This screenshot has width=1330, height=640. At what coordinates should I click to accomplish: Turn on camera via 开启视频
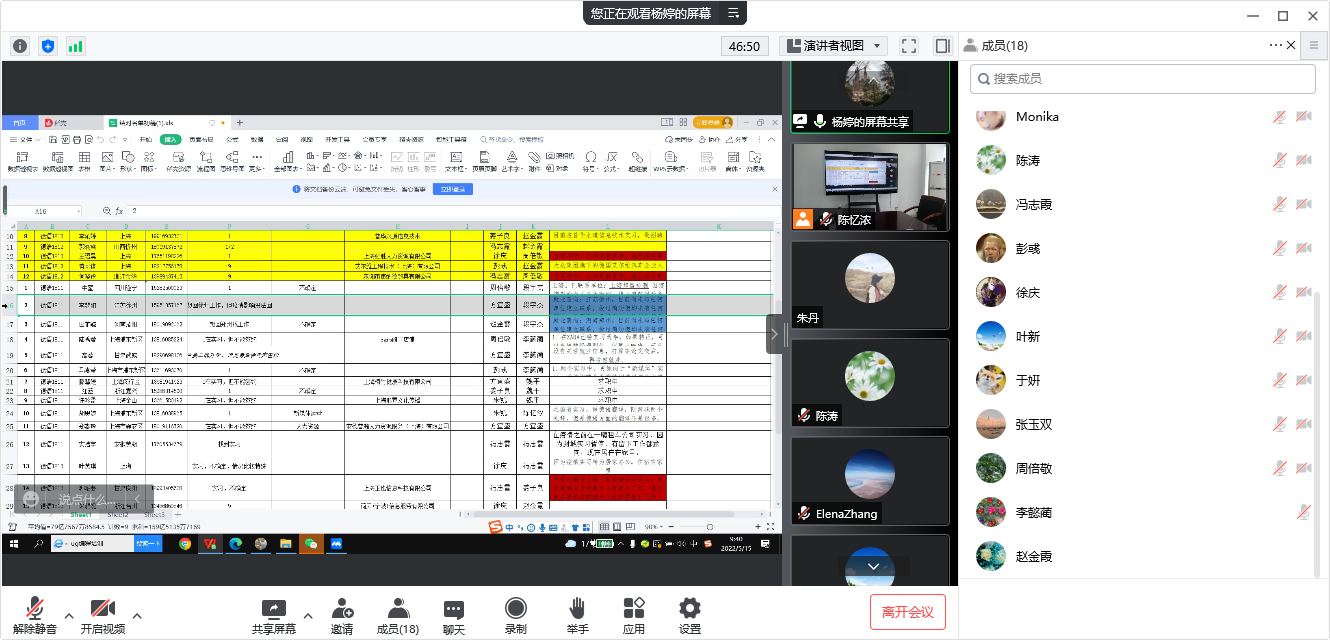pos(103,616)
